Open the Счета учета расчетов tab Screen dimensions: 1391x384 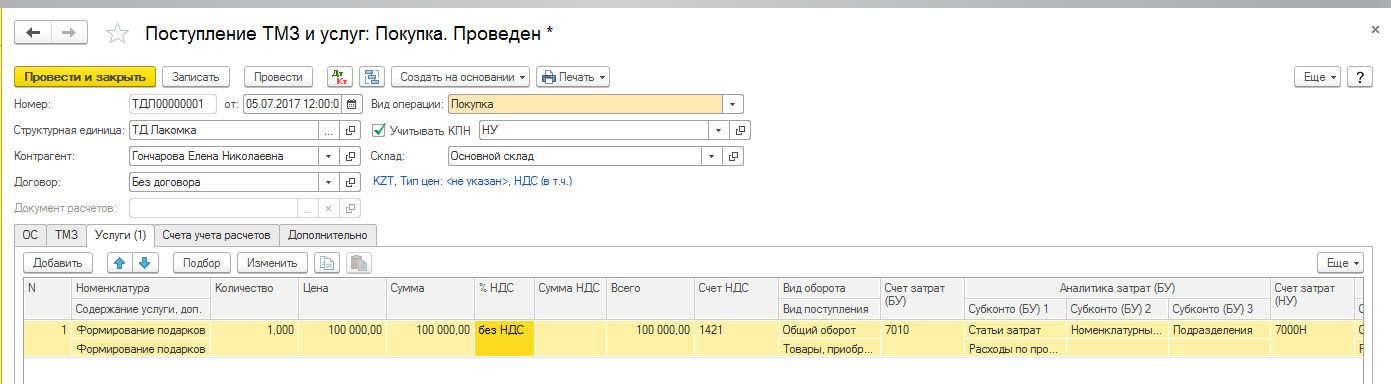click(x=217, y=235)
